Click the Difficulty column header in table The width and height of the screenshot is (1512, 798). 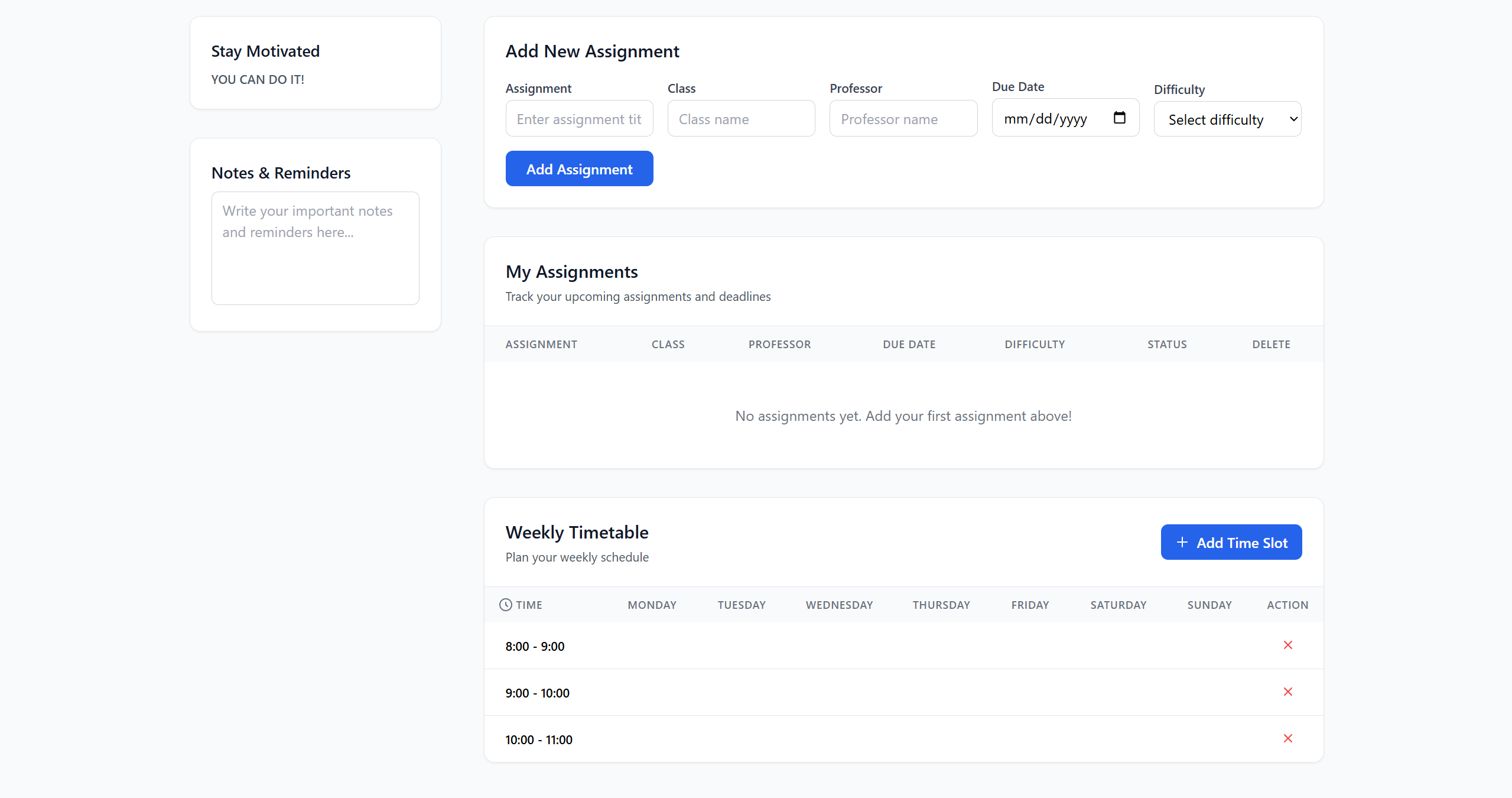[x=1035, y=345]
